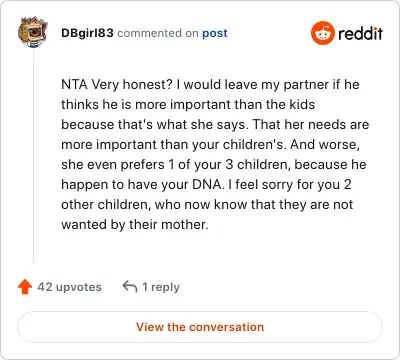The image size is (400, 360).
Task: Click the line "more important than your children's"
Action: point(210,144)
